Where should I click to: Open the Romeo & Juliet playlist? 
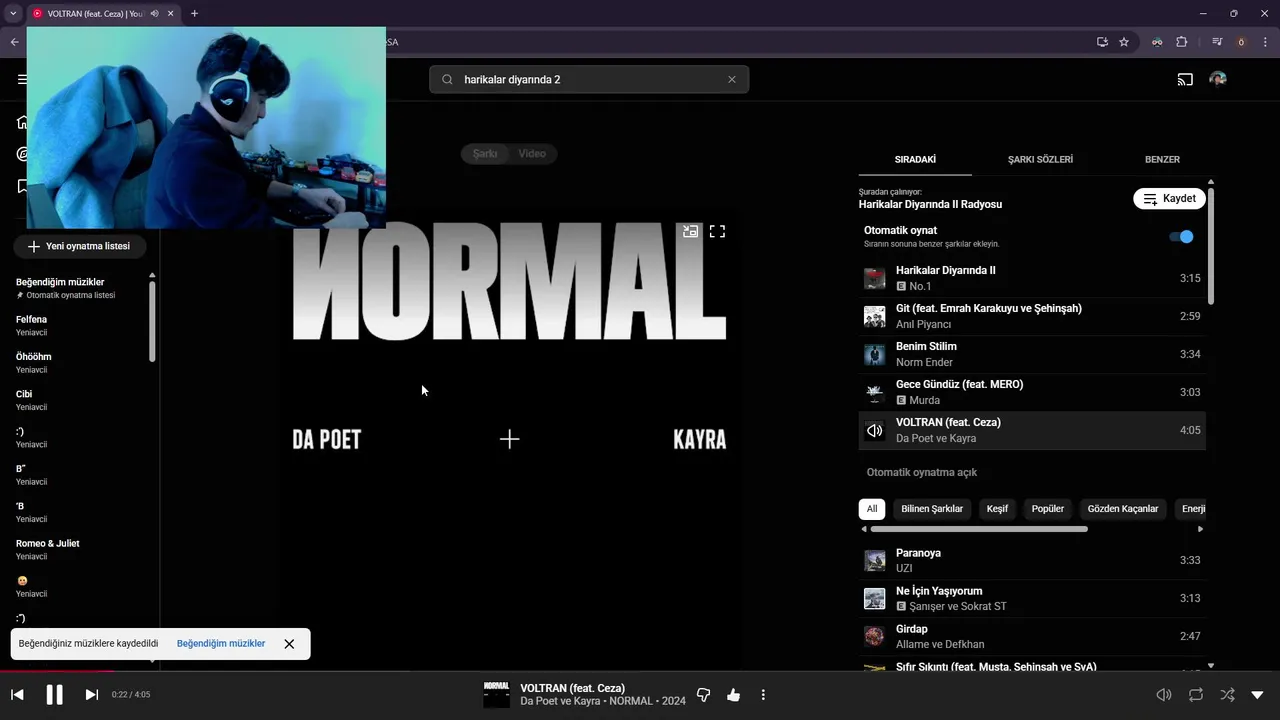[78, 549]
